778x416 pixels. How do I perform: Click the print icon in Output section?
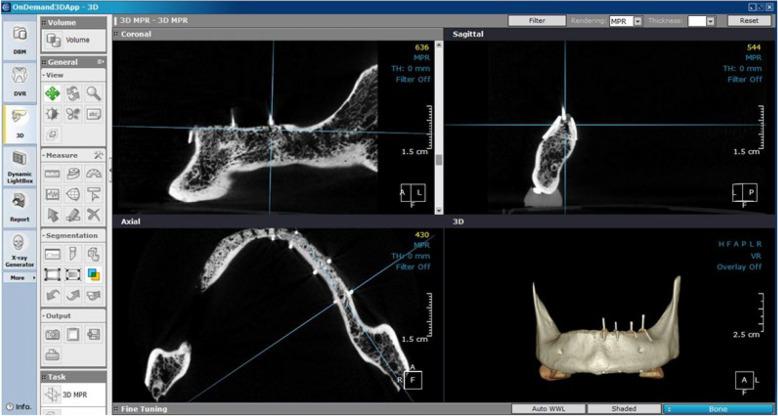52,353
